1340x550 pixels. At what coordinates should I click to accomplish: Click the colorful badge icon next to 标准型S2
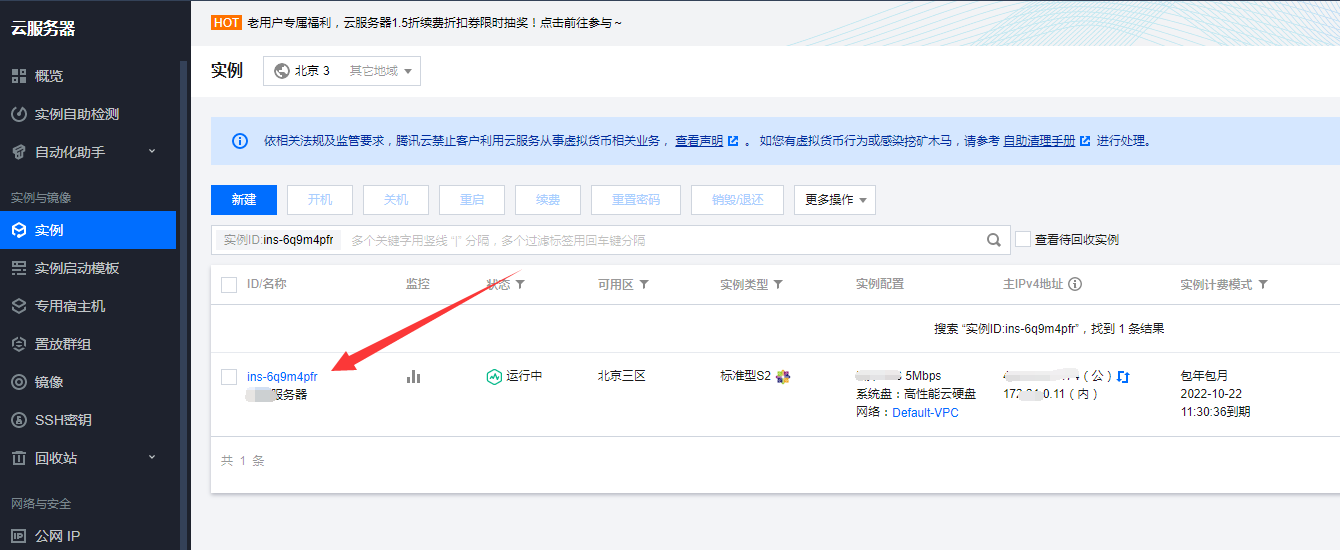(x=783, y=377)
